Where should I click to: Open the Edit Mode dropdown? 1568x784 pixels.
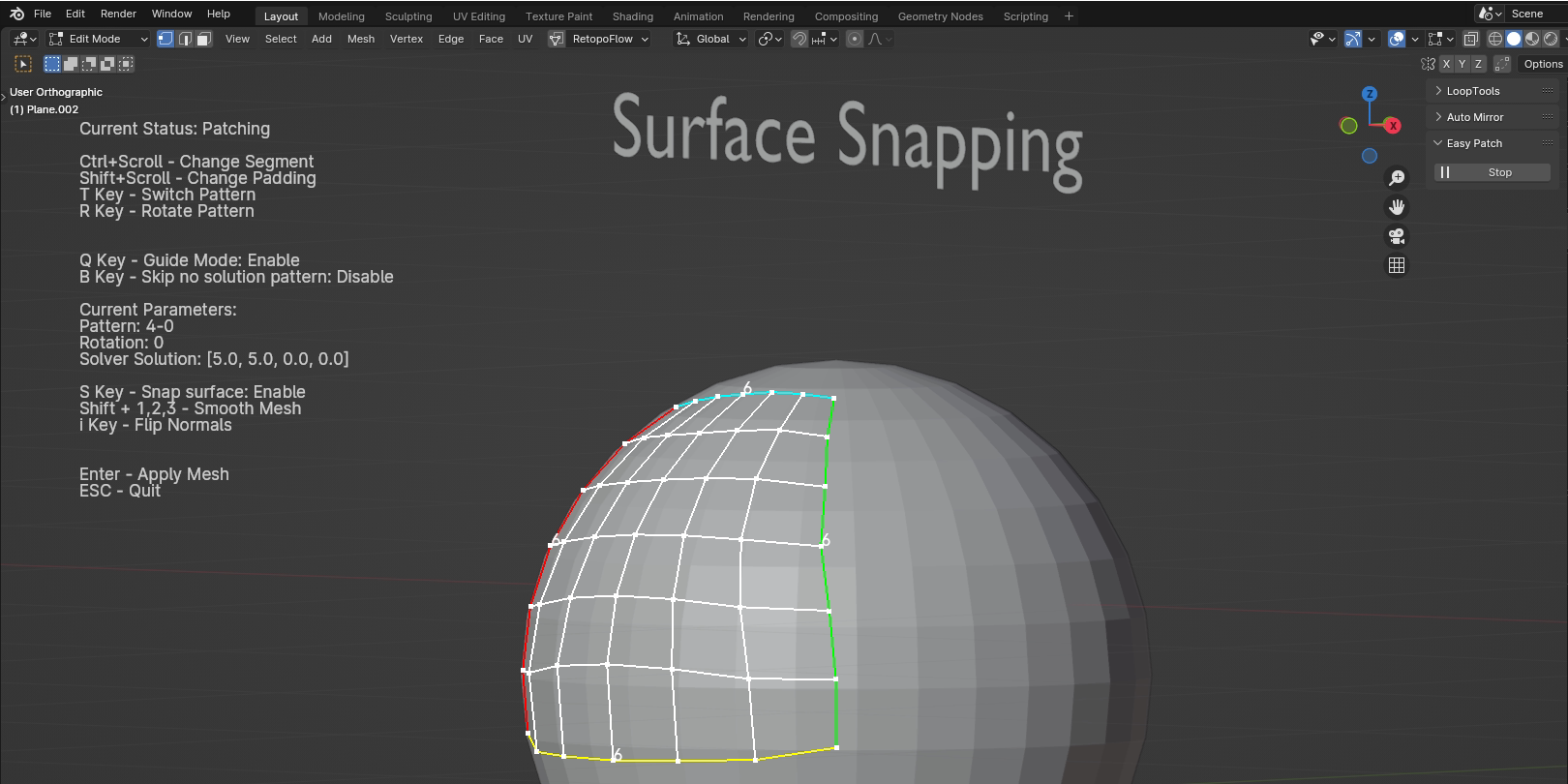coord(99,39)
